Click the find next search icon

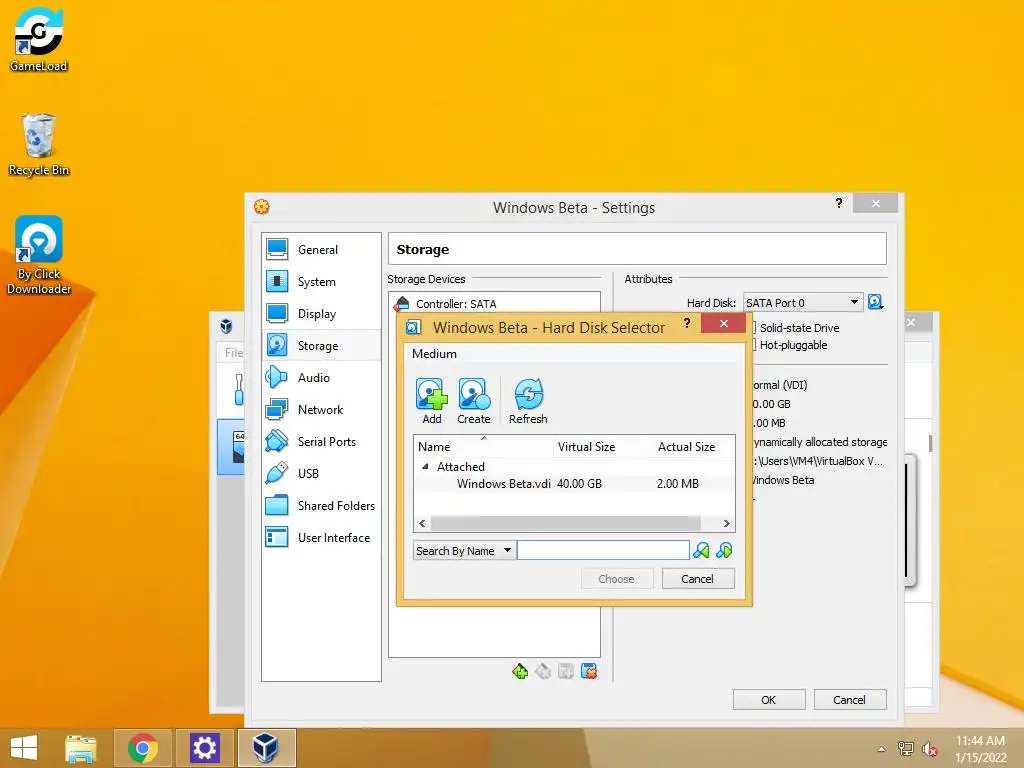click(724, 551)
